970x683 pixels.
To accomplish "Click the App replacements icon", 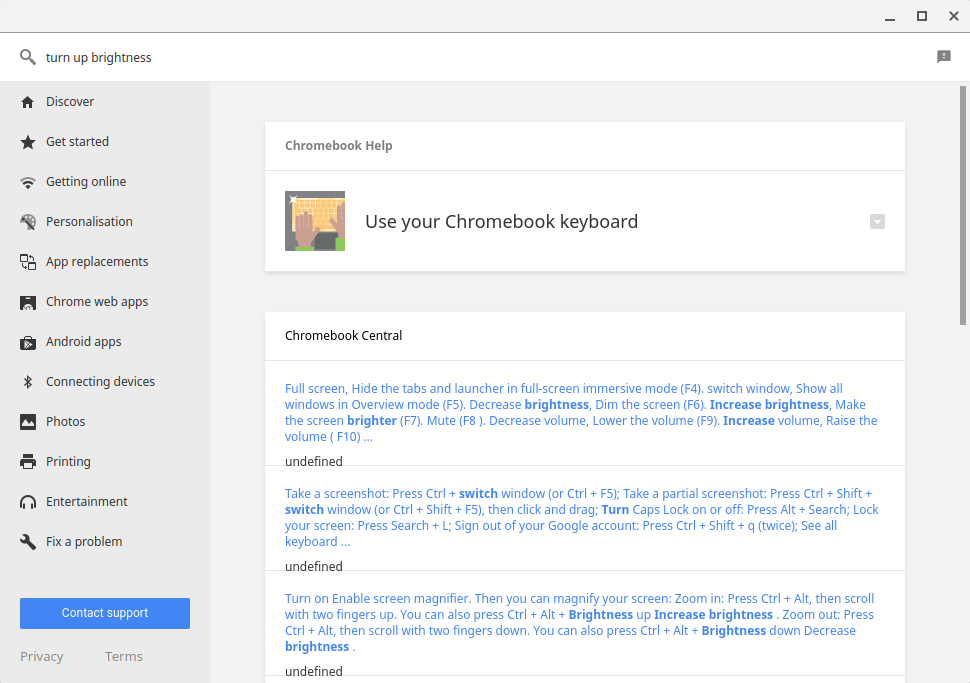I will 27,262.
